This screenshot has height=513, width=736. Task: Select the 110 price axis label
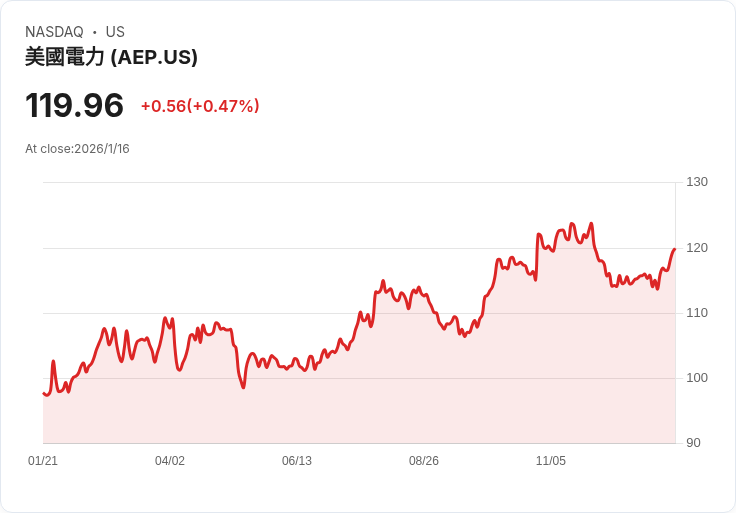point(697,313)
